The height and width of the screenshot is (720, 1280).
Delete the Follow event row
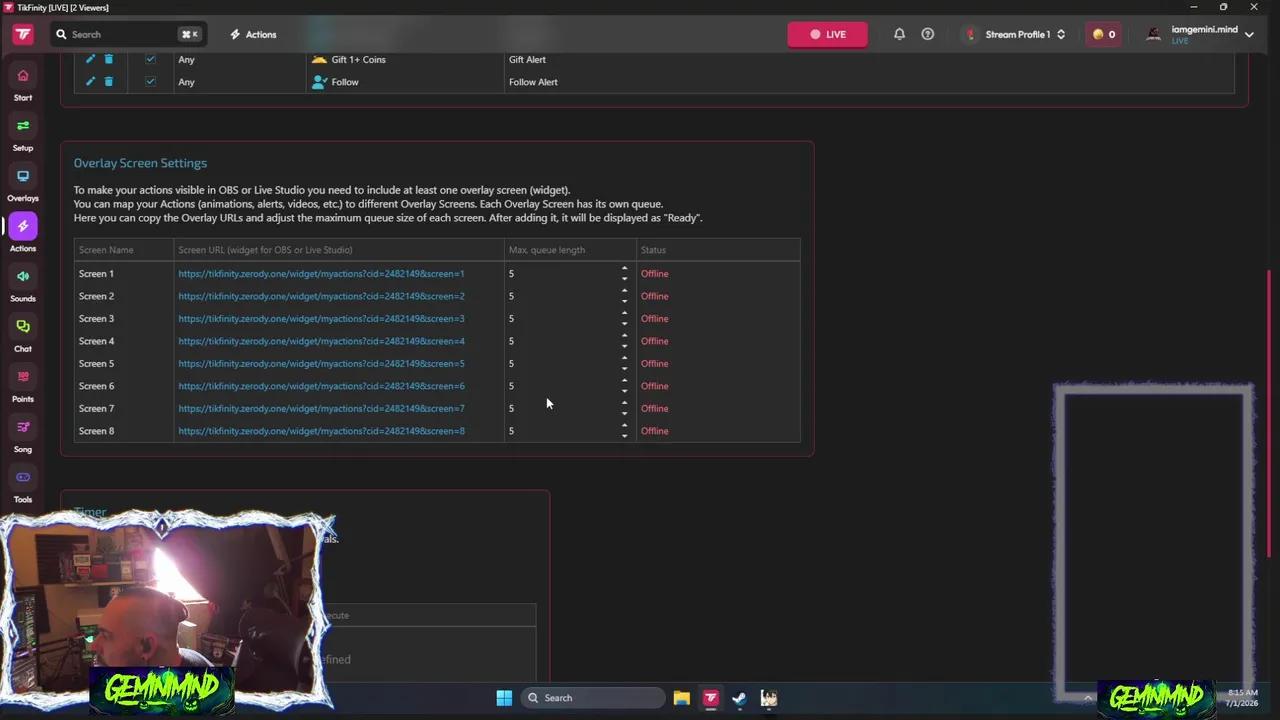click(x=109, y=82)
